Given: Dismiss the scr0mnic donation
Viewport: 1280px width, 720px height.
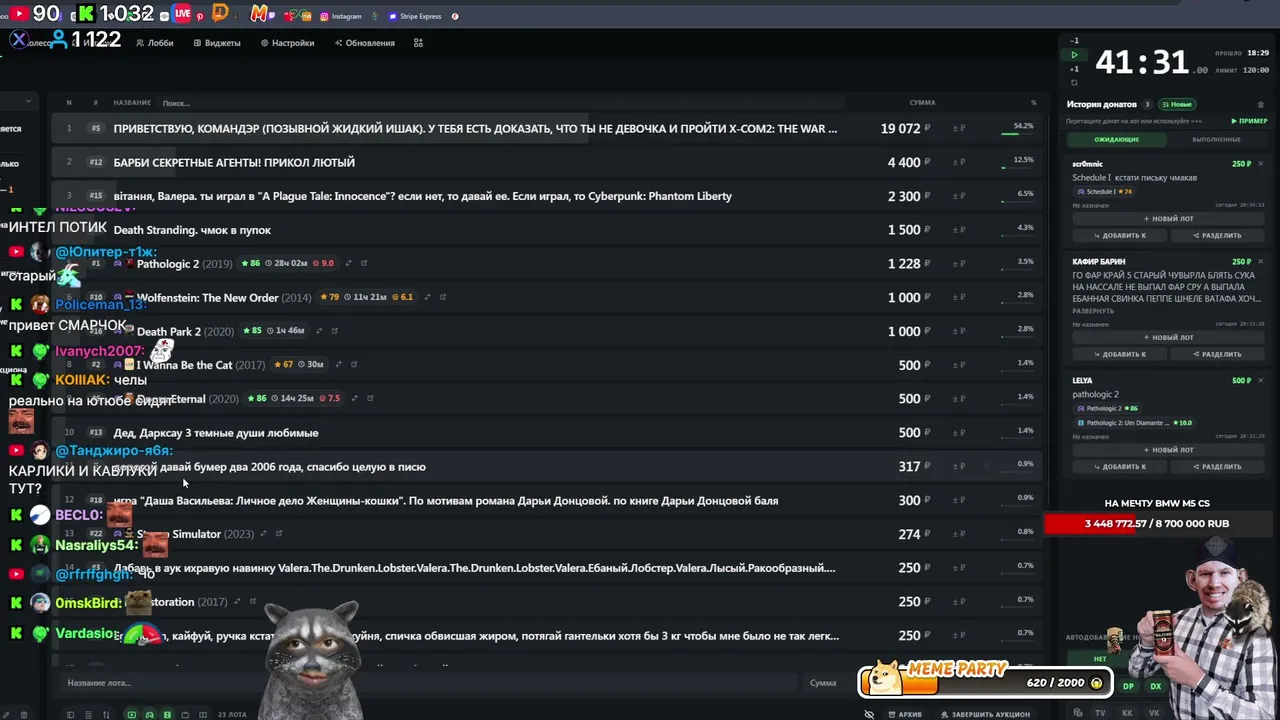Looking at the screenshot, I should tap(1260, 164).
